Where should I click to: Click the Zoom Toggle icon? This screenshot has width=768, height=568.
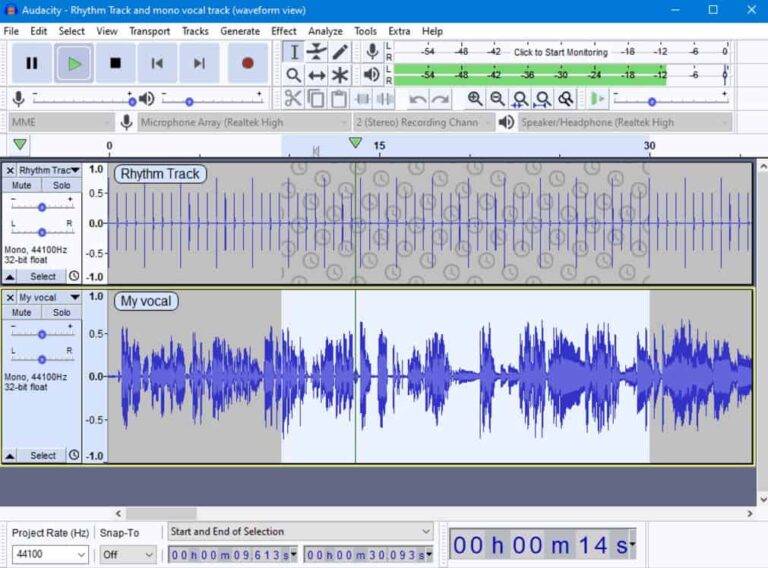[566, 99]
